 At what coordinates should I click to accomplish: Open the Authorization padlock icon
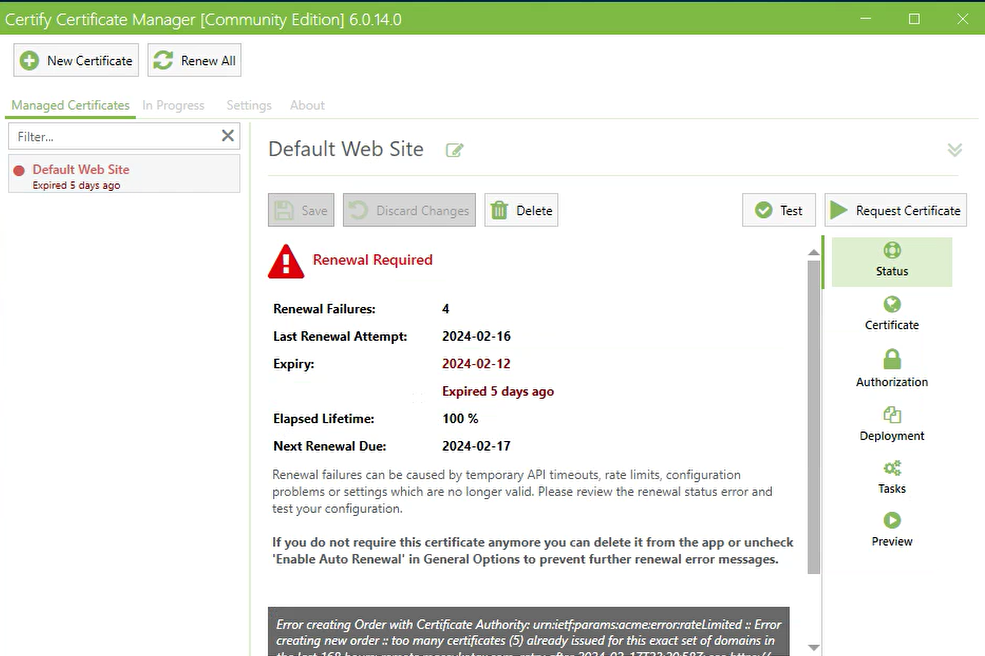tap(891, 360)
